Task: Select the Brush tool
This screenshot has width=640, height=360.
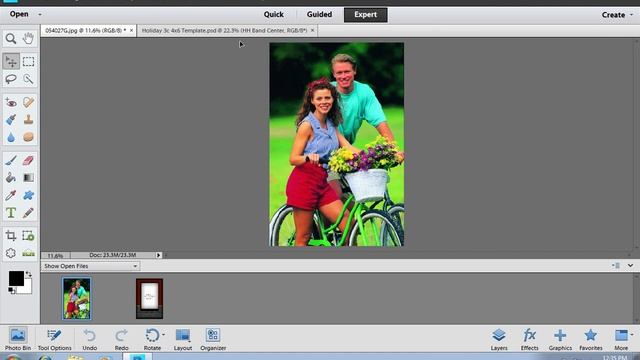Action: pyautogui.click(x=11, y=160)
